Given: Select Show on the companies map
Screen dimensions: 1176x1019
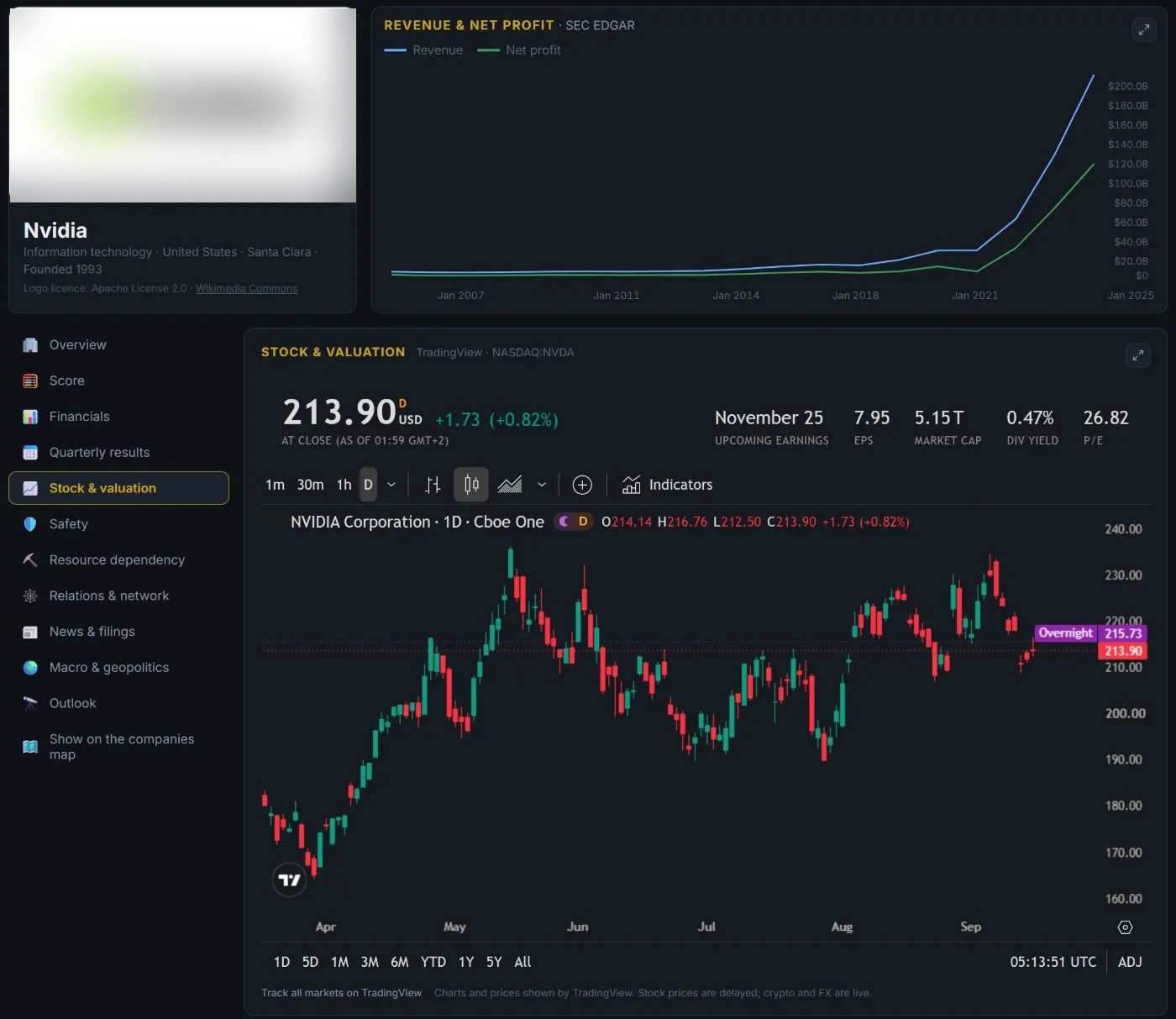Looking at the screenshot, I should click(x=118, y=747).
